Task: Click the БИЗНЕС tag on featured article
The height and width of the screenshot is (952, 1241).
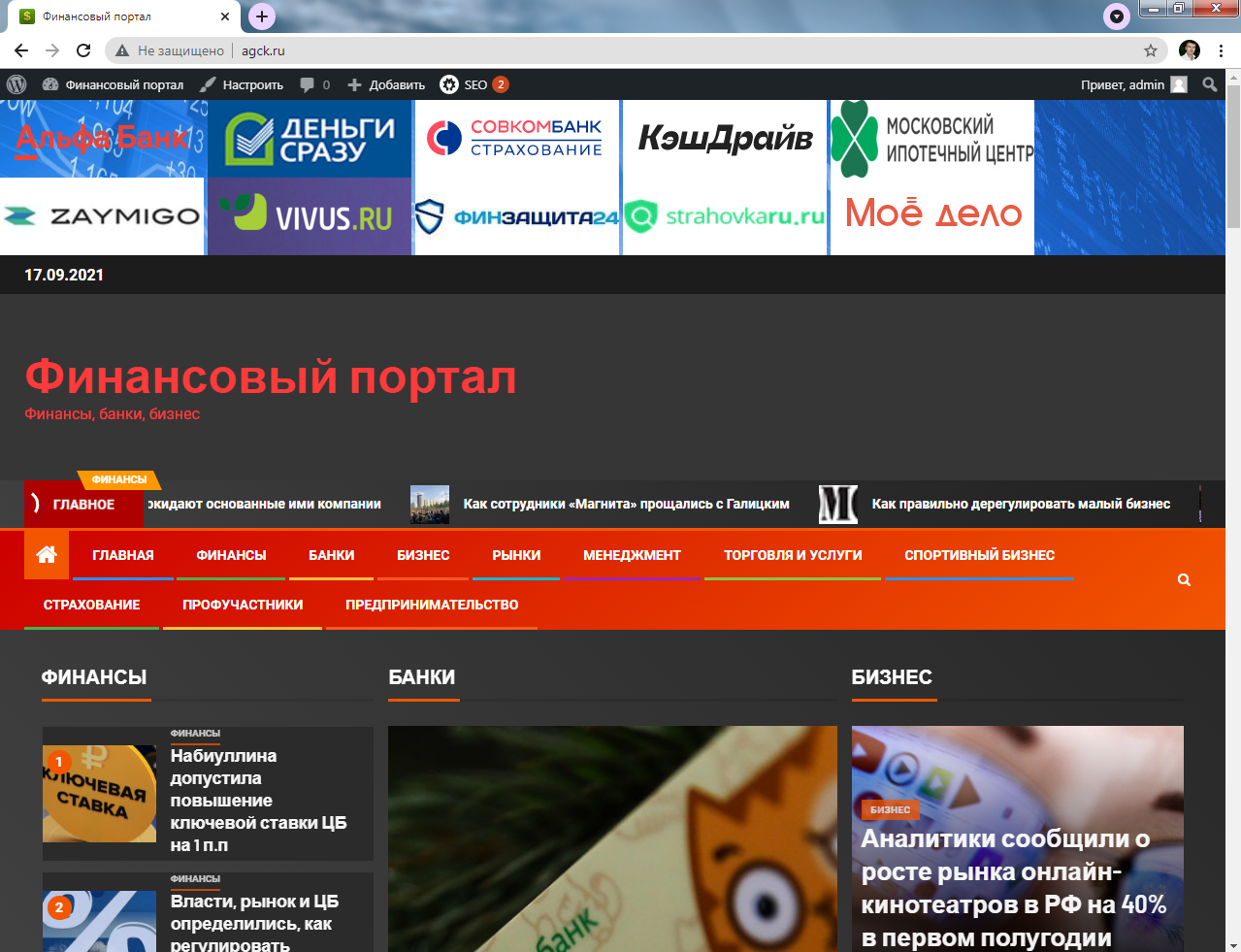Action: [890, 809]
